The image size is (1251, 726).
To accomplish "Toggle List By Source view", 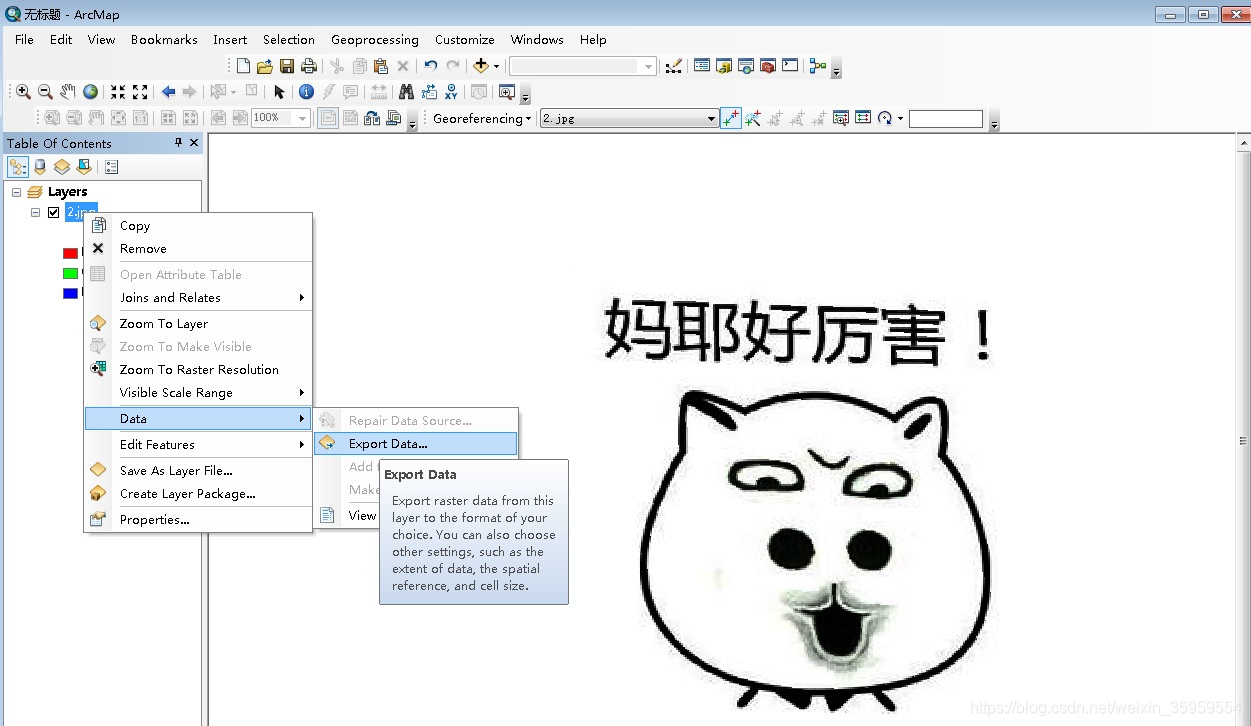I will [40, 167].
